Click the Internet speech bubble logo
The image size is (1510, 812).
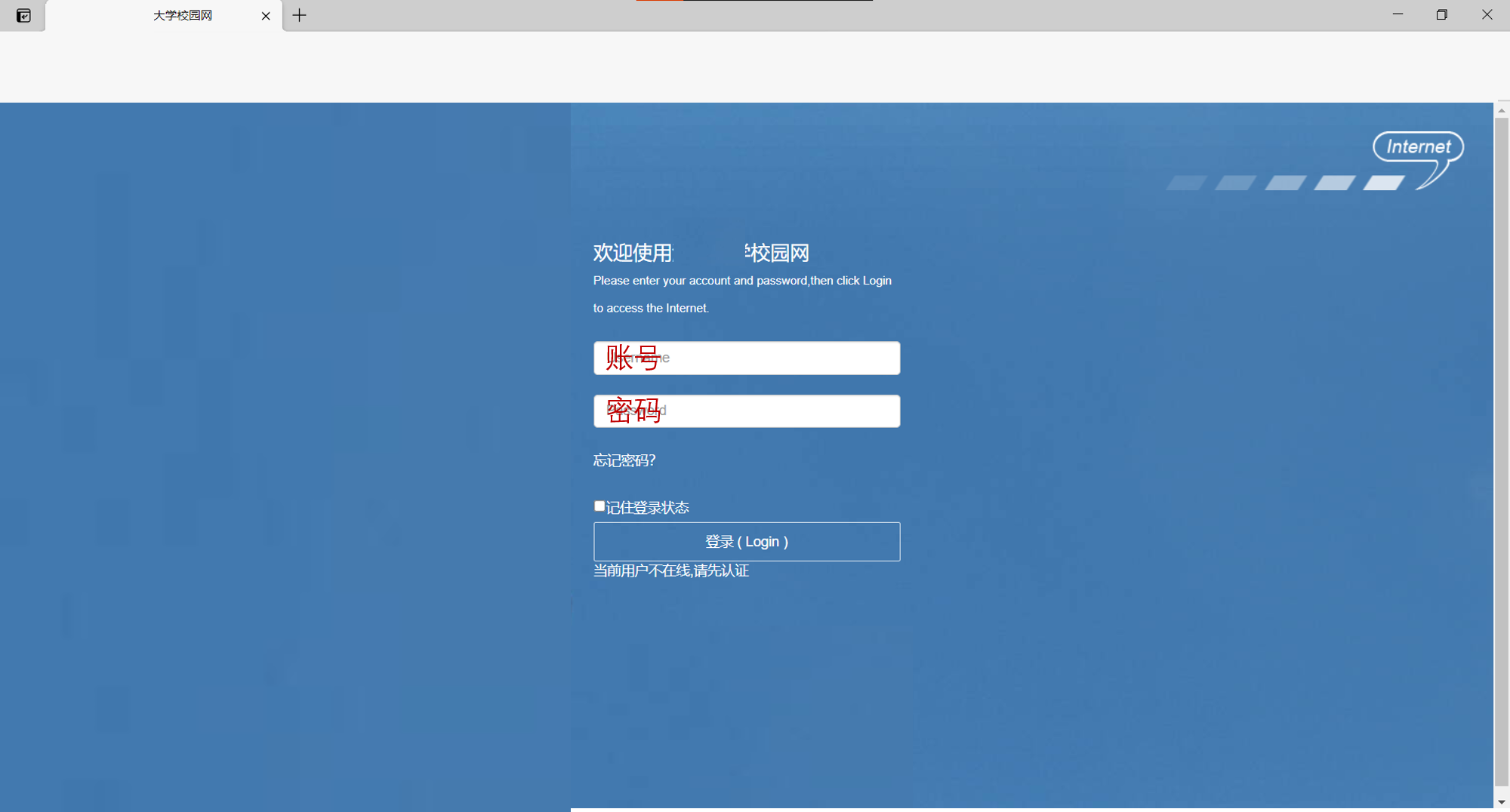[x=1418, y=159]
